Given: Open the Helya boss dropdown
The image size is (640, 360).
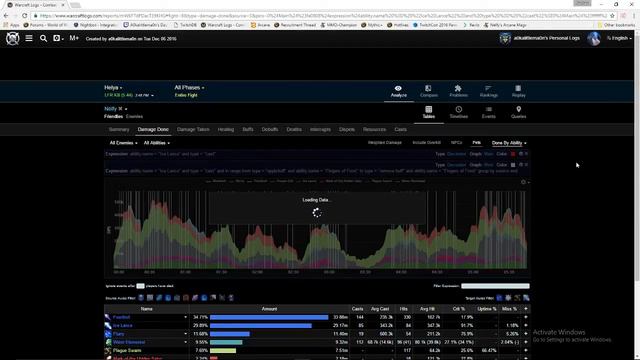Looking at the screenshot, I should click(113, 87).
